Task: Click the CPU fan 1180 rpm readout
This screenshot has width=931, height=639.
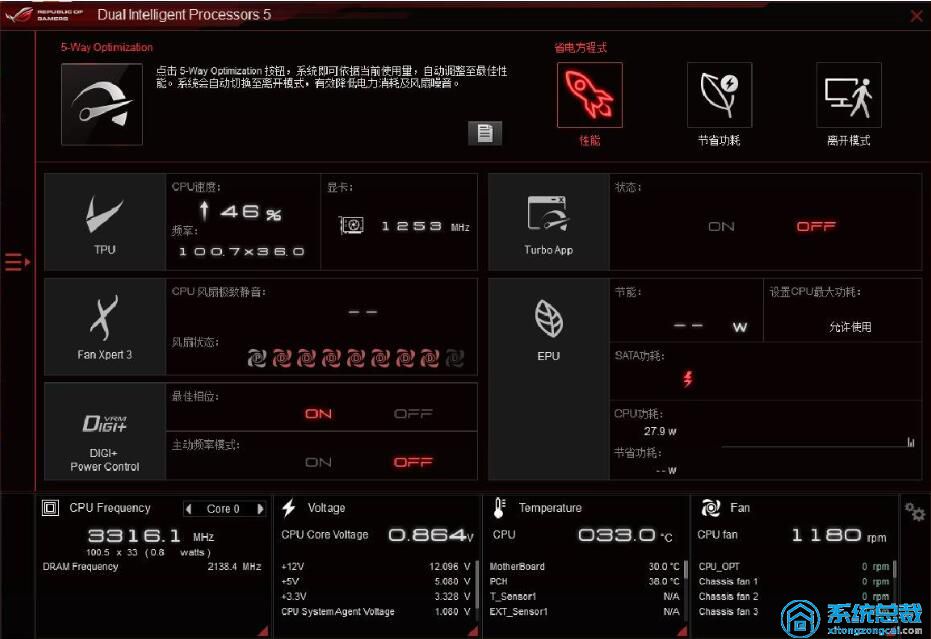Action: point(840,536)
